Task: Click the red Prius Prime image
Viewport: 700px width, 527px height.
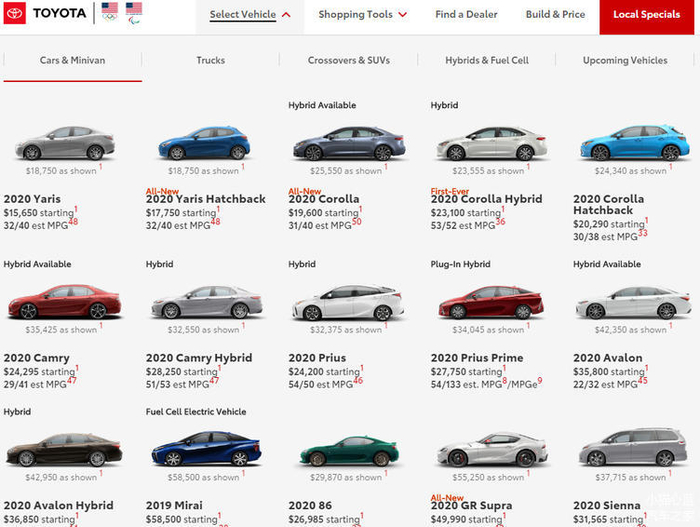Action: 491,302
